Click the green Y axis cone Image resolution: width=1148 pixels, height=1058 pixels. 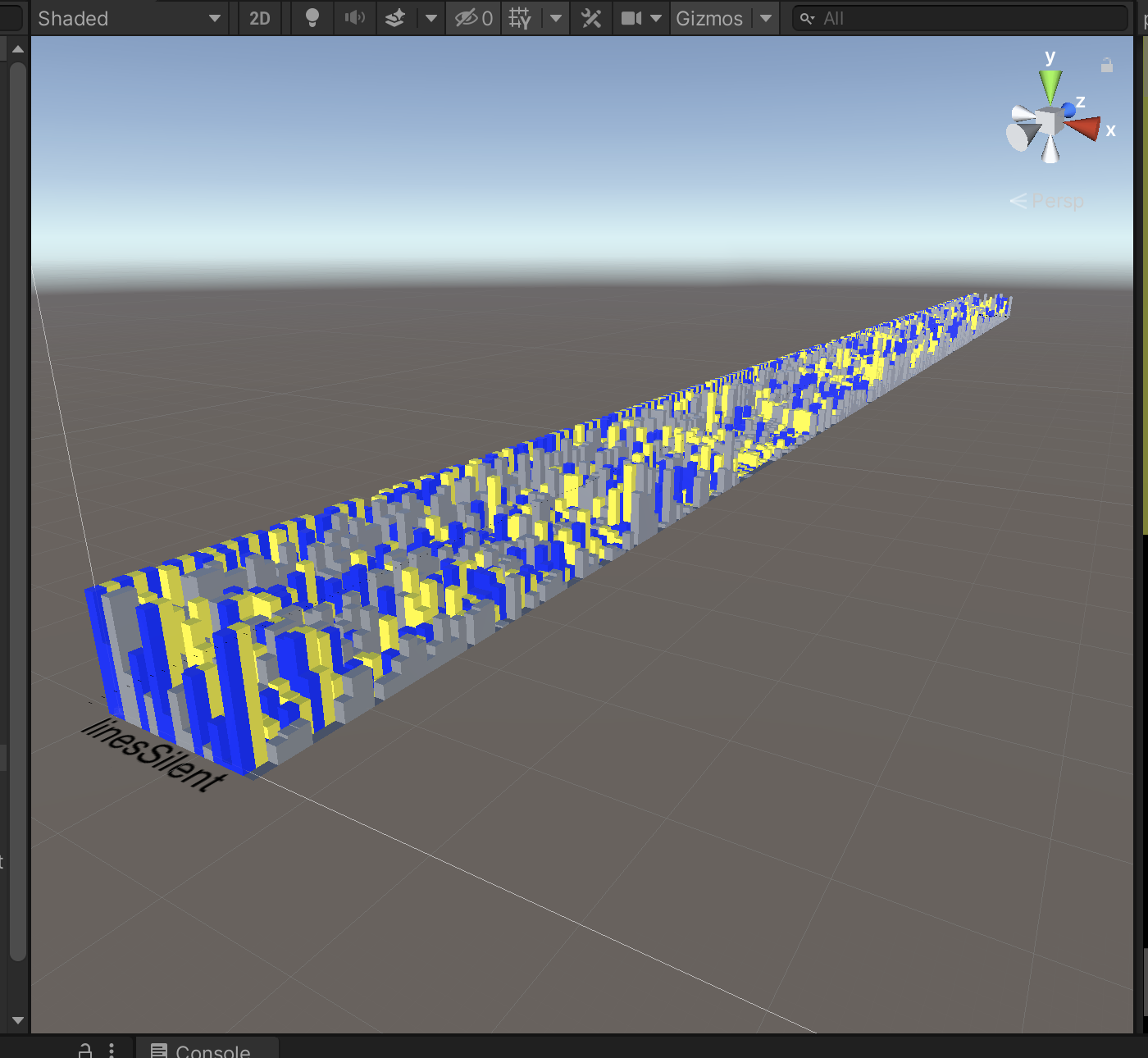[x=1050, y=84]
